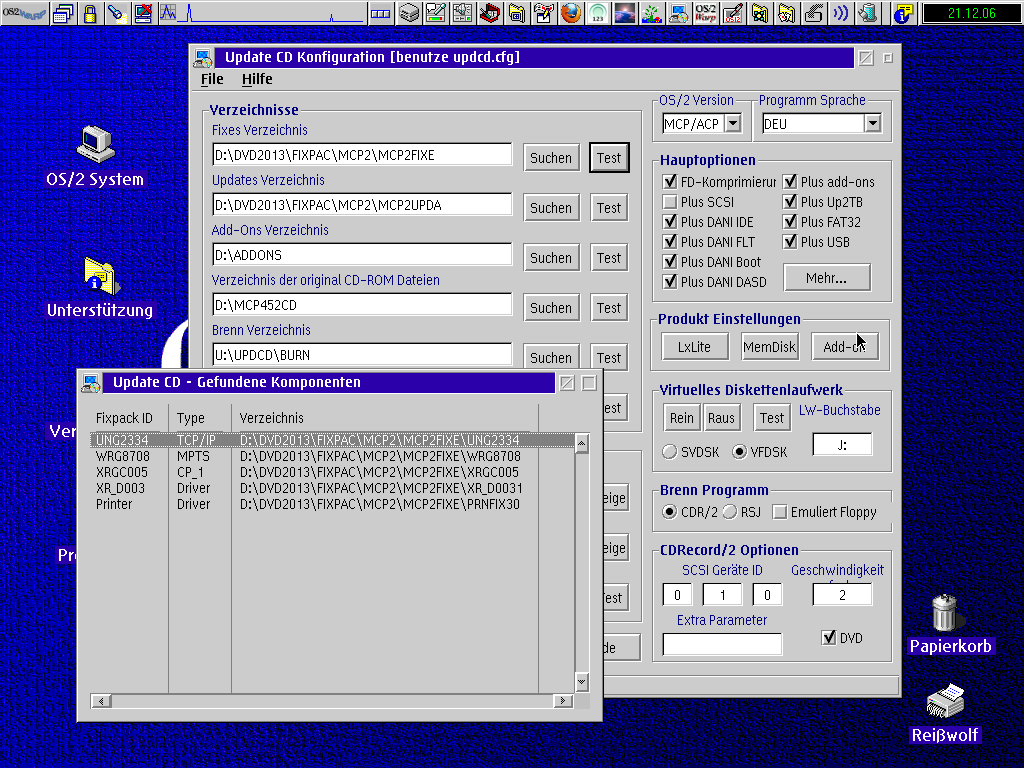Open the File menu
Screen dimensions: 1024x768
[212, 79]
